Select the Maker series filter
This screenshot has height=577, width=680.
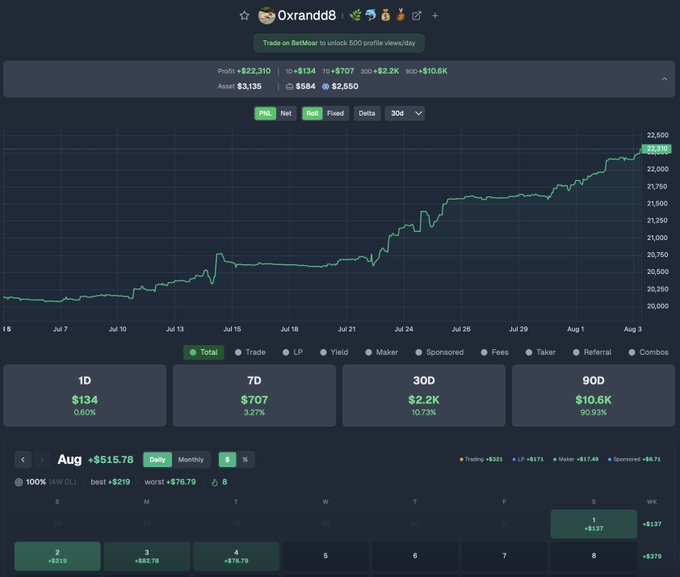(x=382, y=352)
